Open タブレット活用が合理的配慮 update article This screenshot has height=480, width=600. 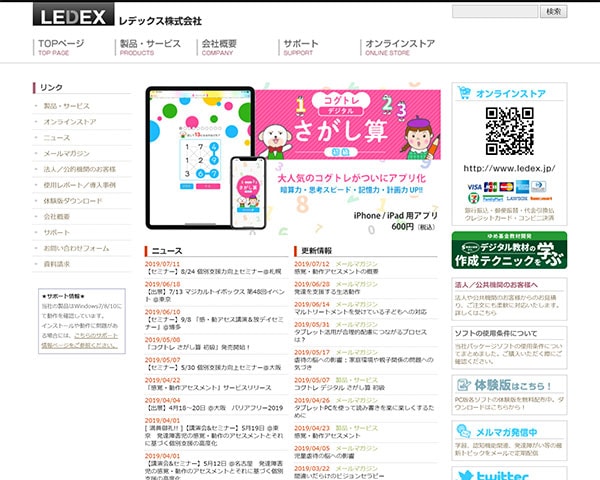(360, 336)
